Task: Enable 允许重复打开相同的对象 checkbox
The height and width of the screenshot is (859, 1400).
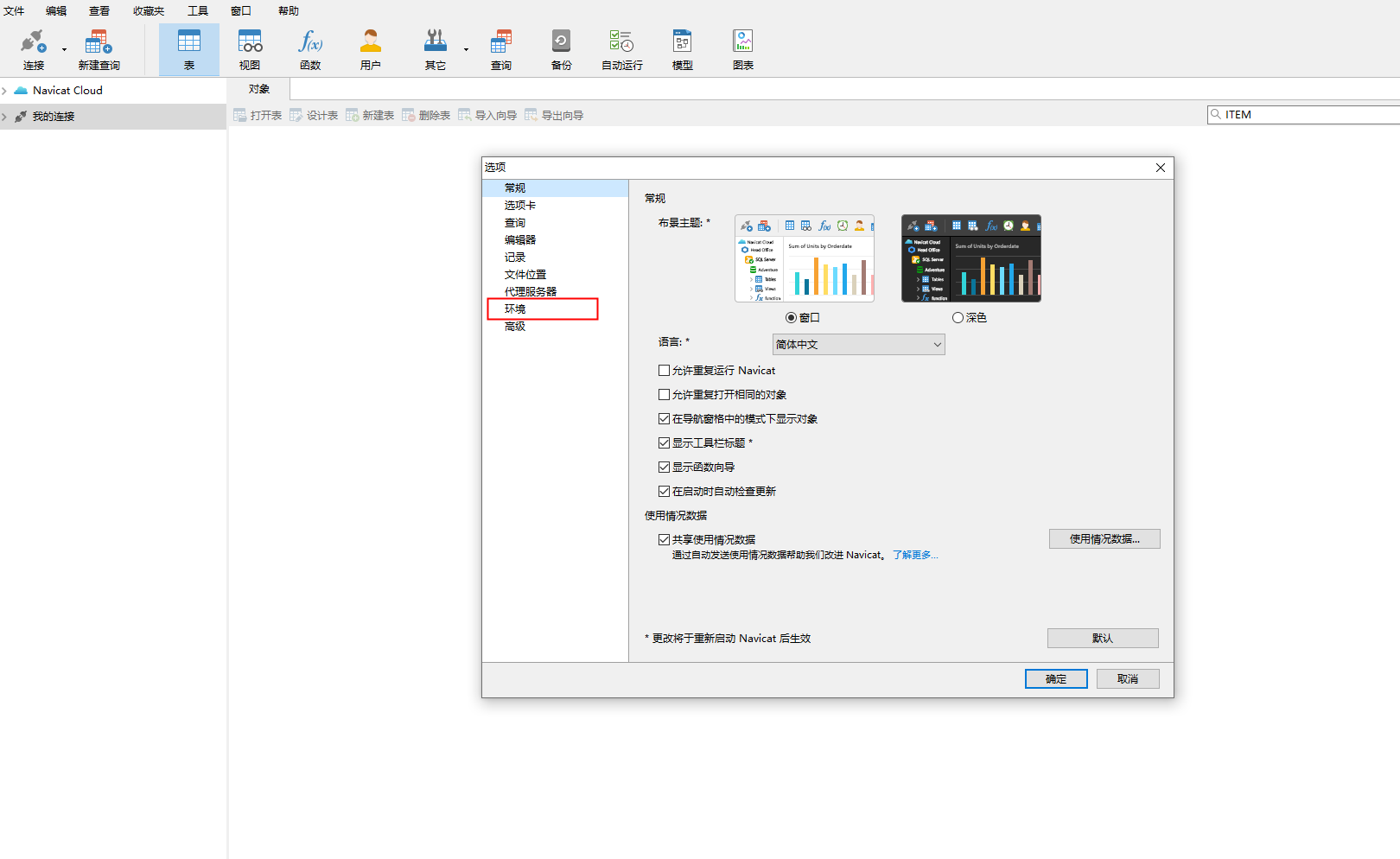Action: click(664, 394)
